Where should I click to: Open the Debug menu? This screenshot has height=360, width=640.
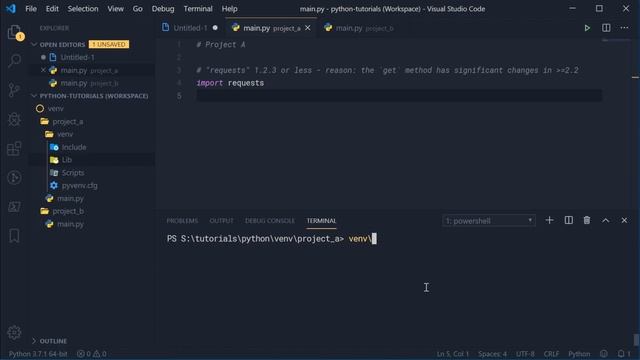pyautogui.click(x=163, y=9)
